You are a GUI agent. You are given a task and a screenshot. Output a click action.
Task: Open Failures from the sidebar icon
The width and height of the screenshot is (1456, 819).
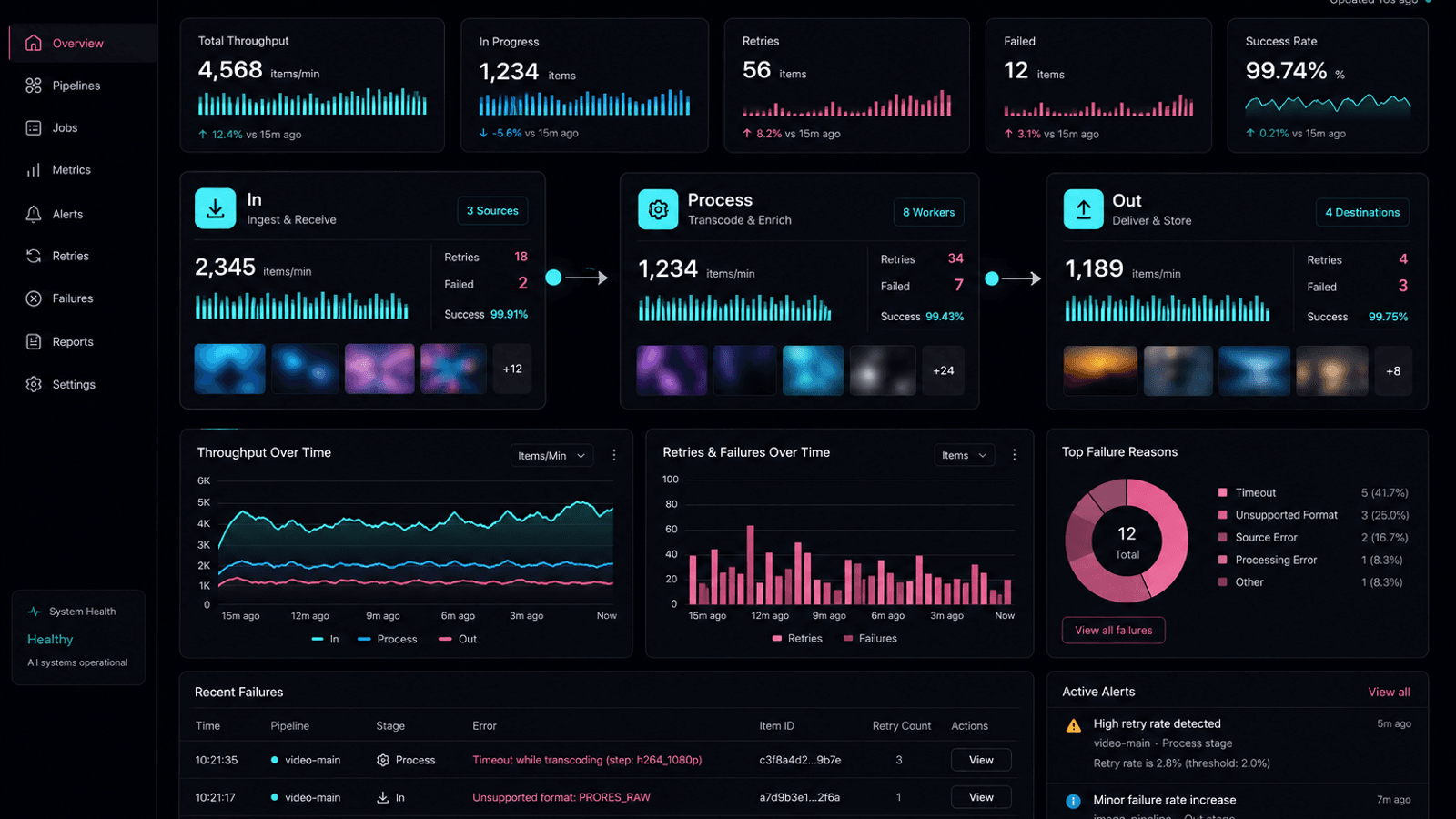tap(34, 298)
